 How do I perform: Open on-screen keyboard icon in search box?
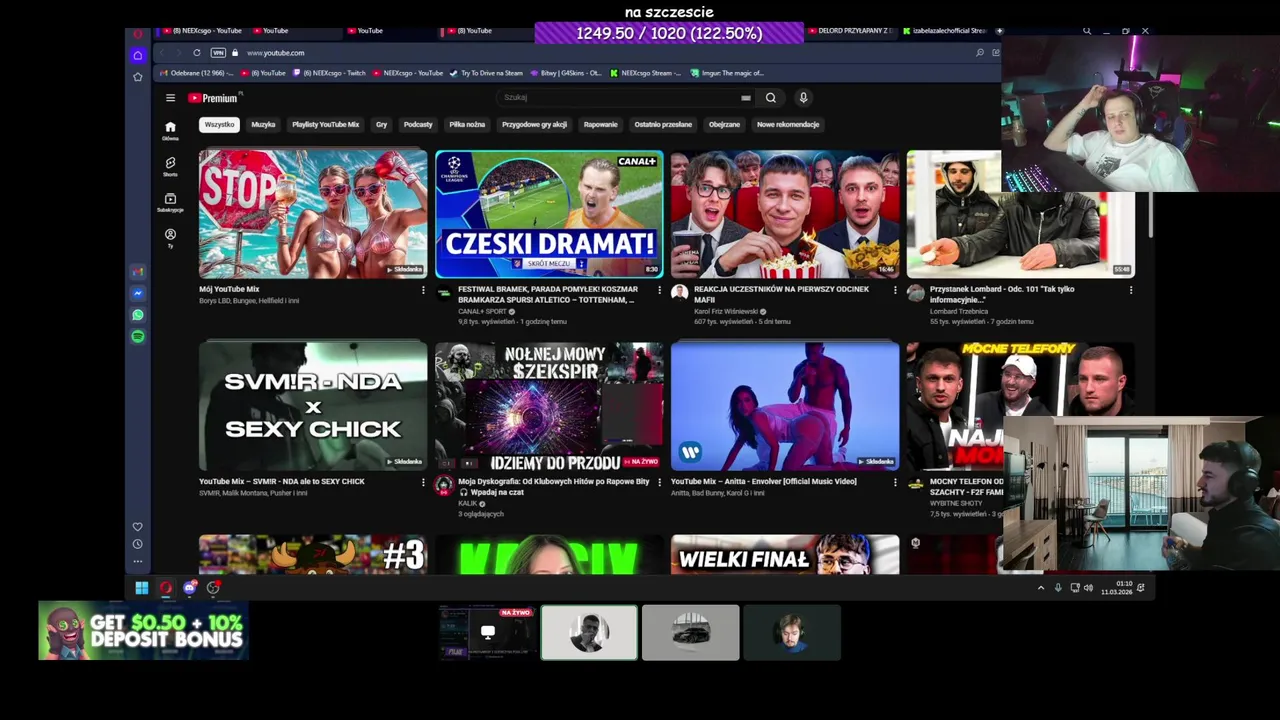745,98
